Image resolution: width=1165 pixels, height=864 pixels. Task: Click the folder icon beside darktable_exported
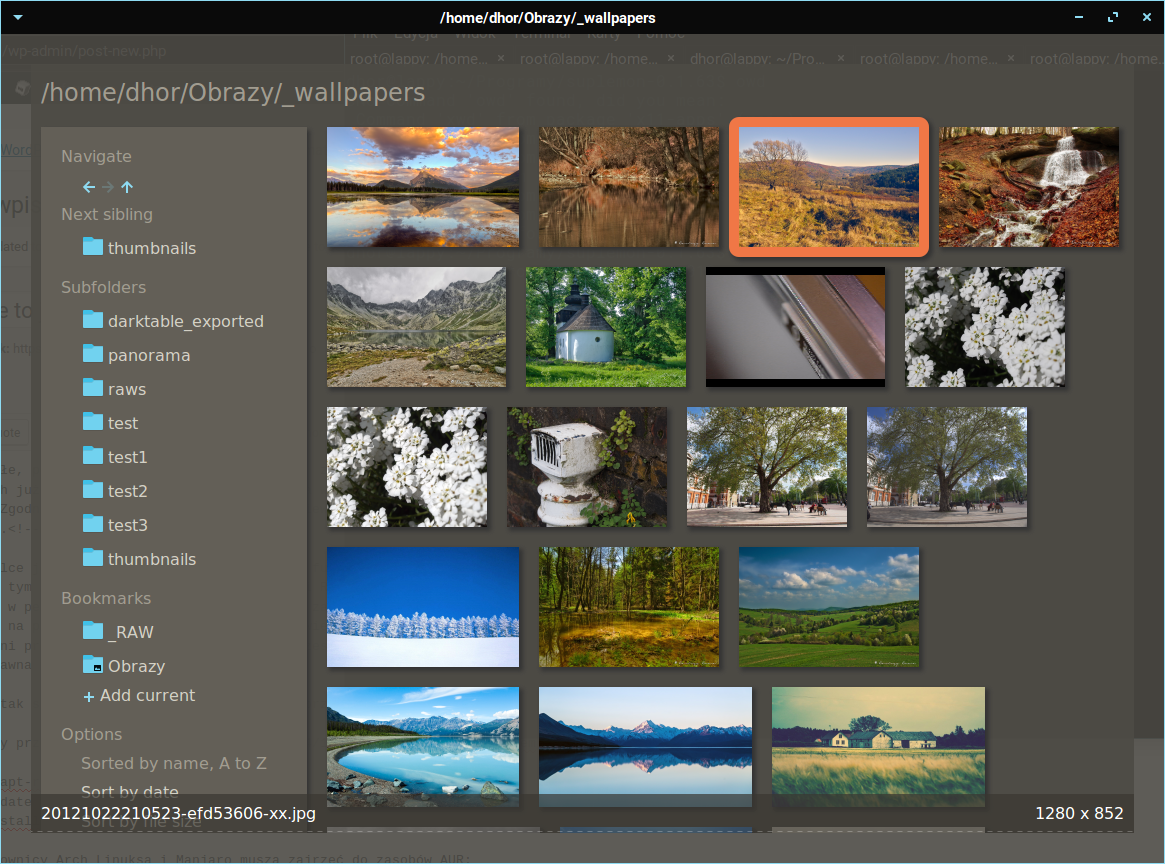pyautogui.click(x=93, y=320)
